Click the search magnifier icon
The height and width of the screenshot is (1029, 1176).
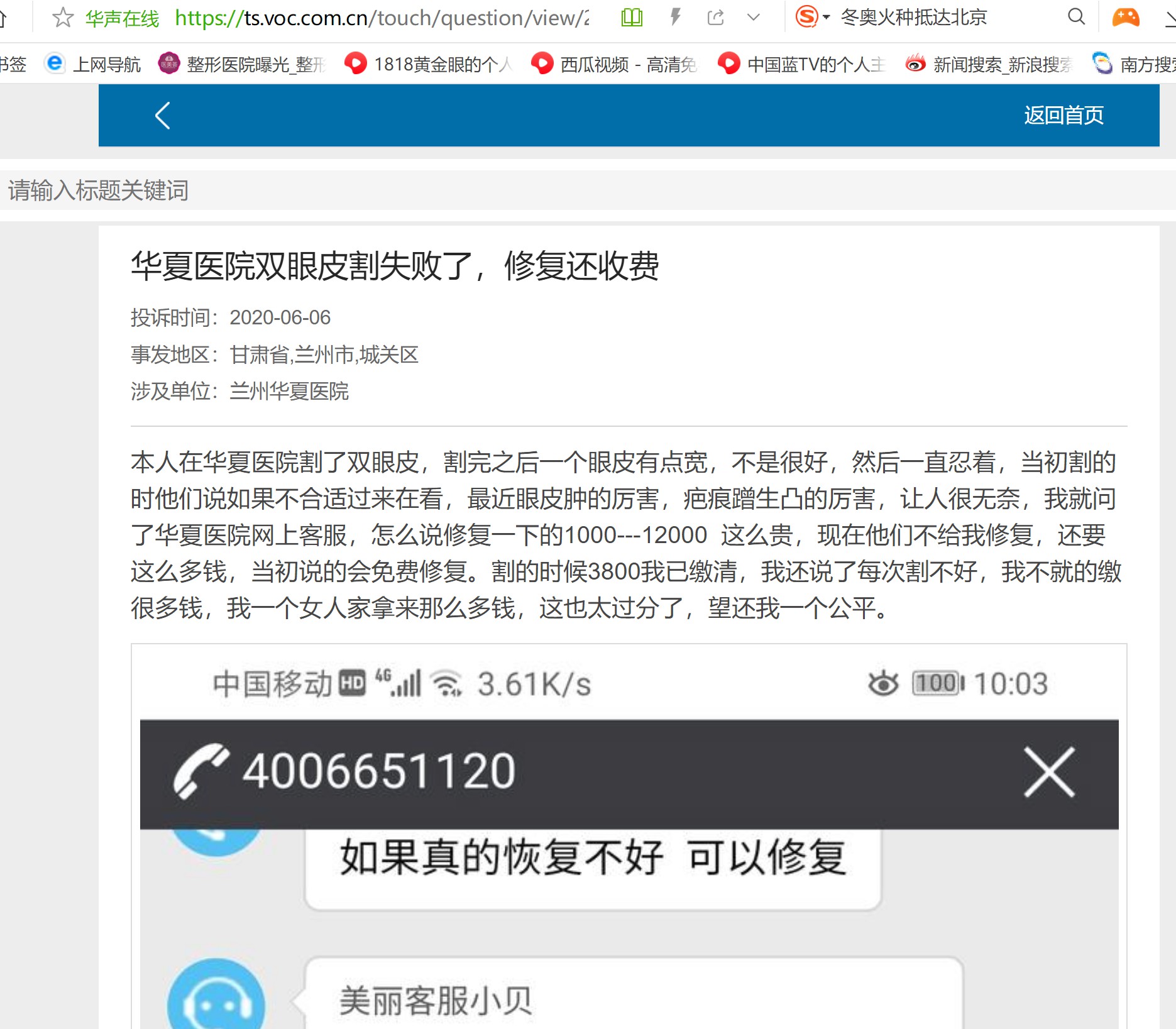pyautogui.click(x=1077, y=17)
